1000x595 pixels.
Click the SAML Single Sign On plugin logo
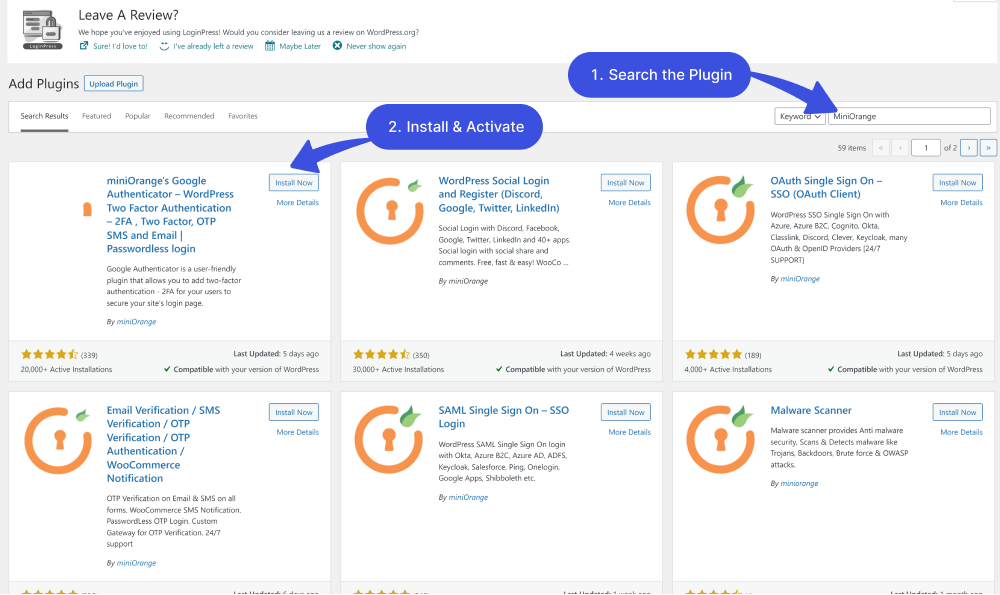click(390, 439)
